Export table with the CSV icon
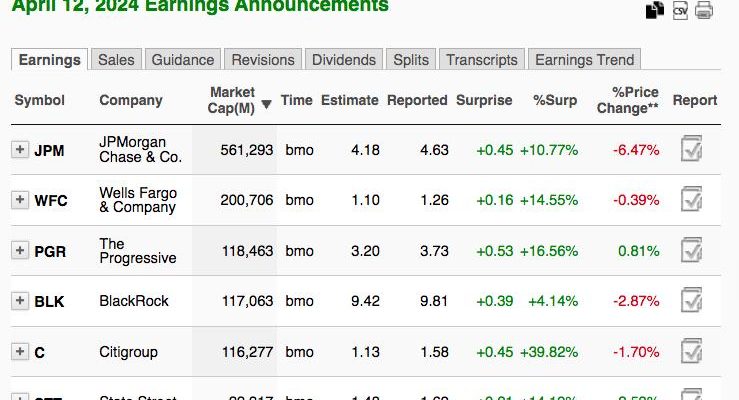 pyautogui.click(x=680, y=10)
